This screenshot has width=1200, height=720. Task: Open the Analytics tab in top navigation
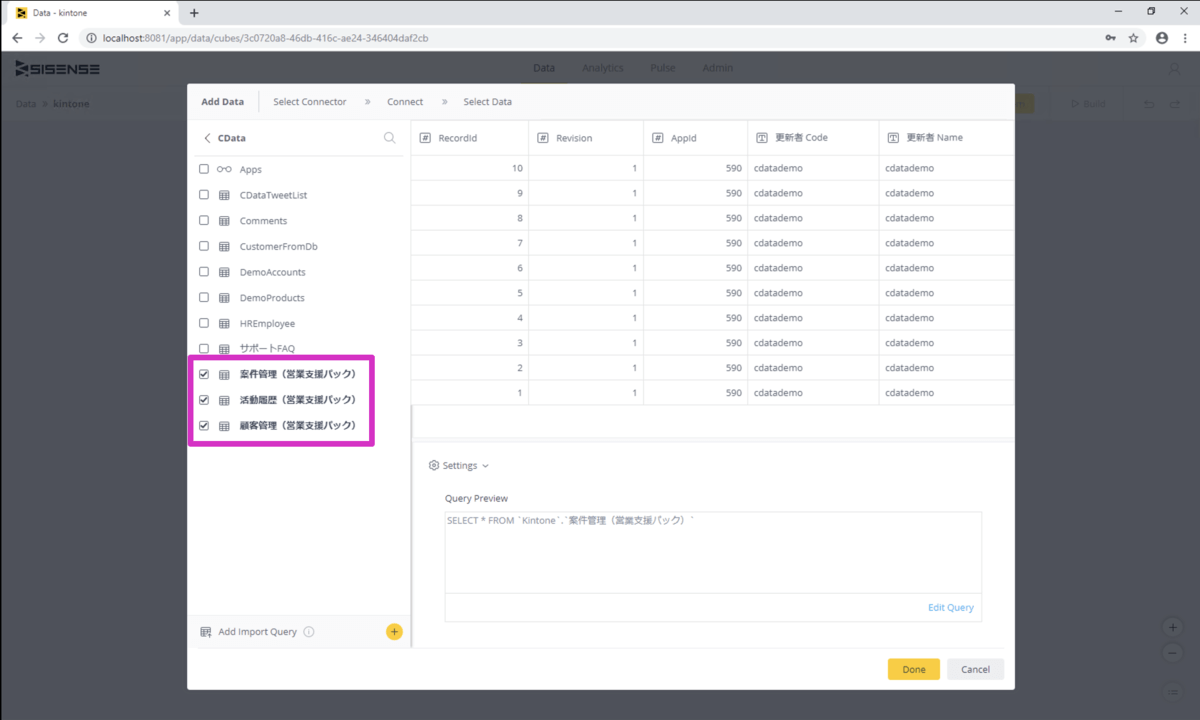click(x=603, y=68)
